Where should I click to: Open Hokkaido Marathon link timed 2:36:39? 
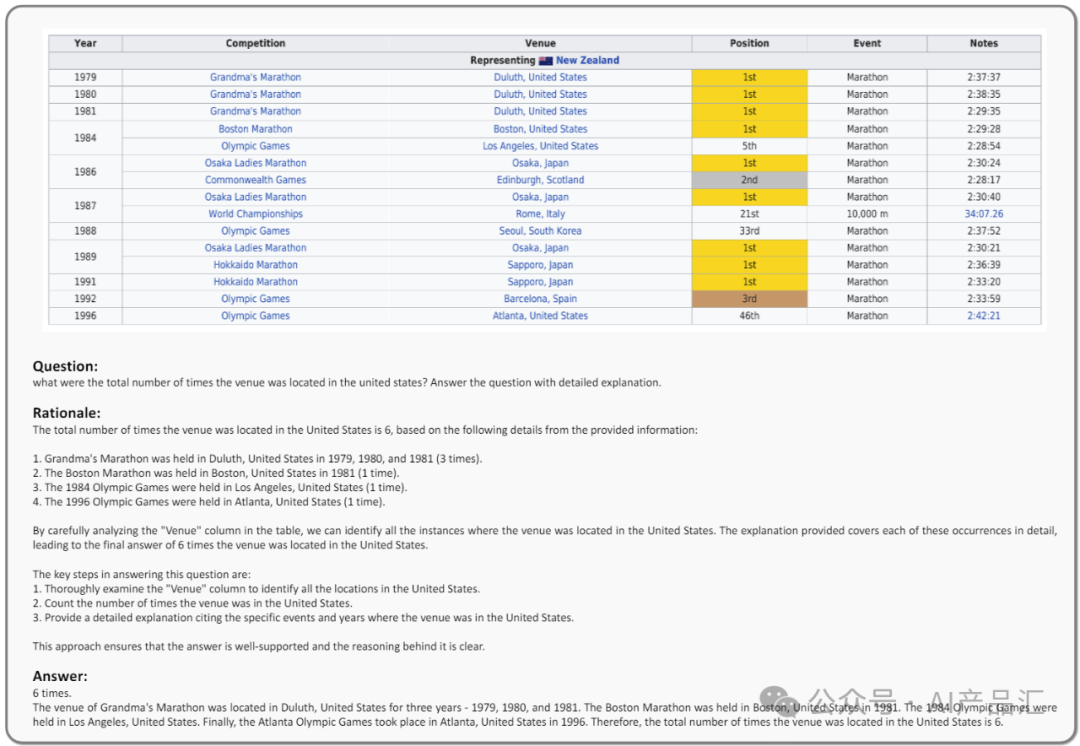point(256,265)
